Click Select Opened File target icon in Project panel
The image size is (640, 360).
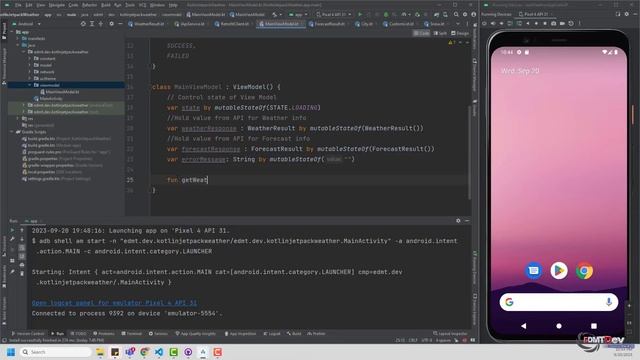[83, 24]
